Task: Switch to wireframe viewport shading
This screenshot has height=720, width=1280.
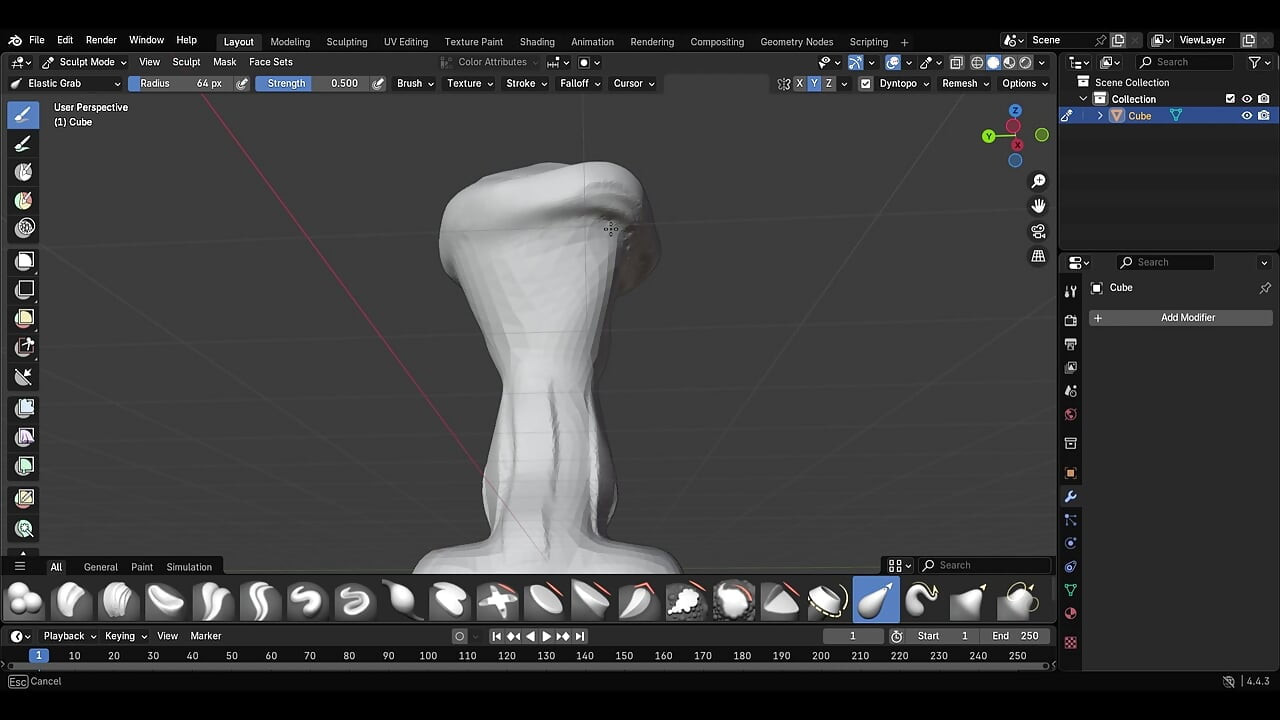Action: (x=978, y=62)
